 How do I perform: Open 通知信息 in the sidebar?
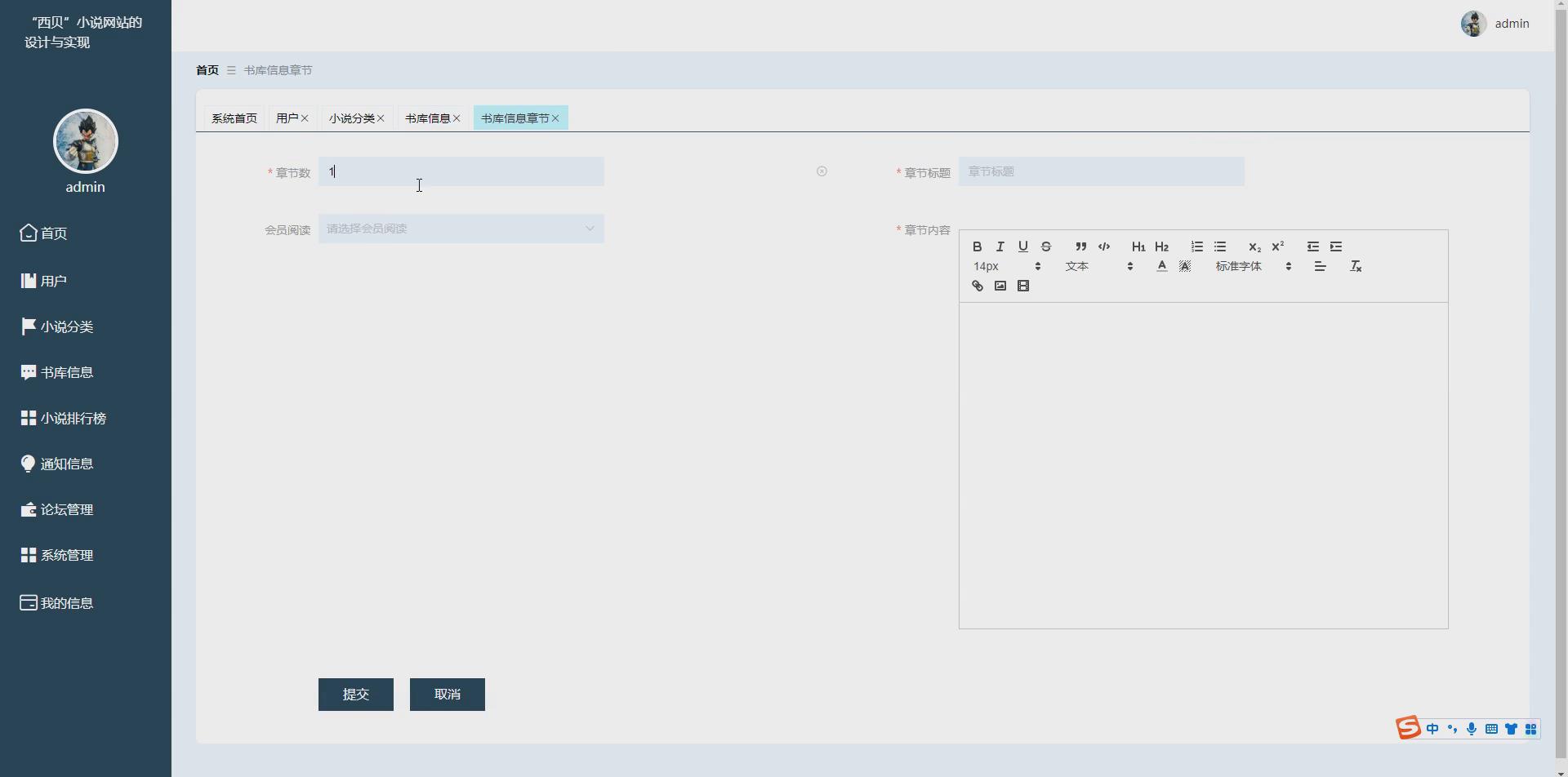coord(86,464)
